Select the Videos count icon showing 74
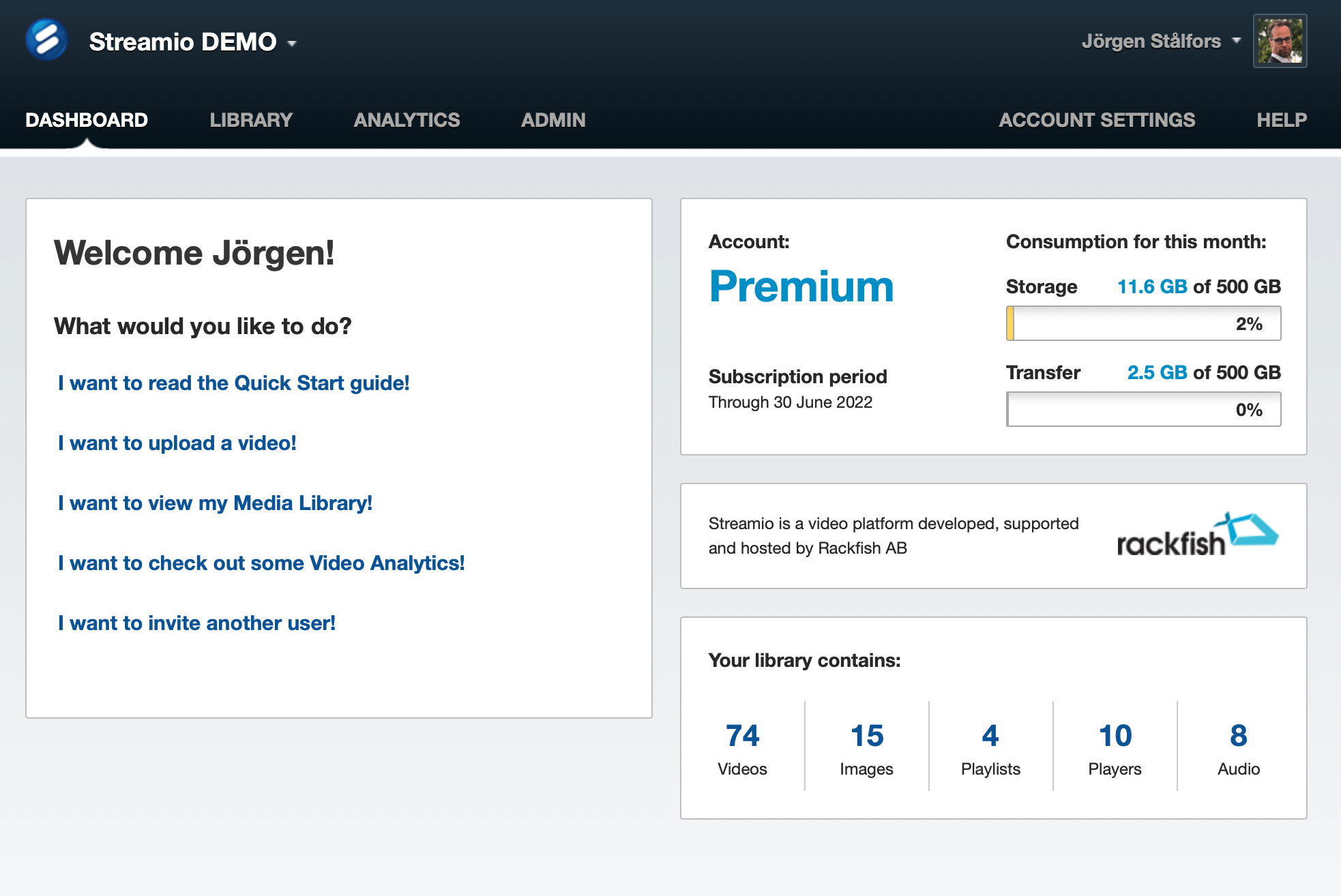 [742, 736]
